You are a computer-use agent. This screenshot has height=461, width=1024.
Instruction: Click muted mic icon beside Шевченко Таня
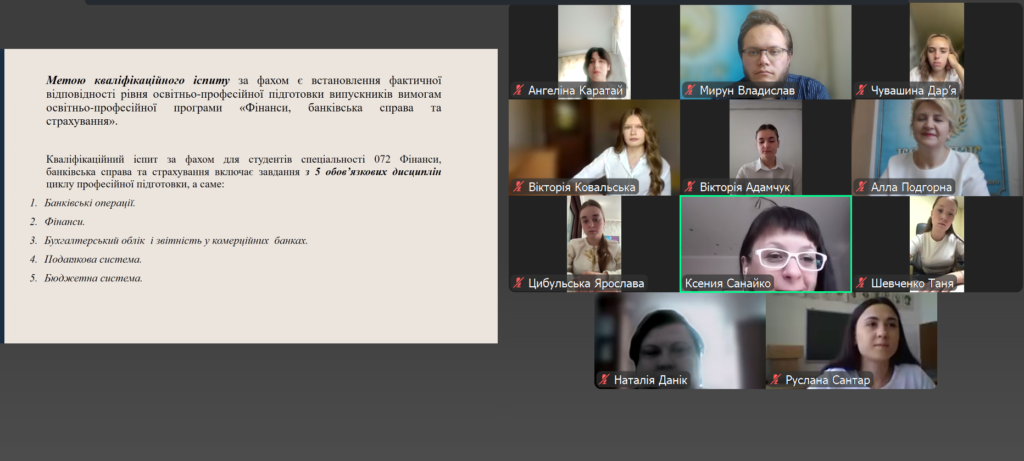pos(862,284)
